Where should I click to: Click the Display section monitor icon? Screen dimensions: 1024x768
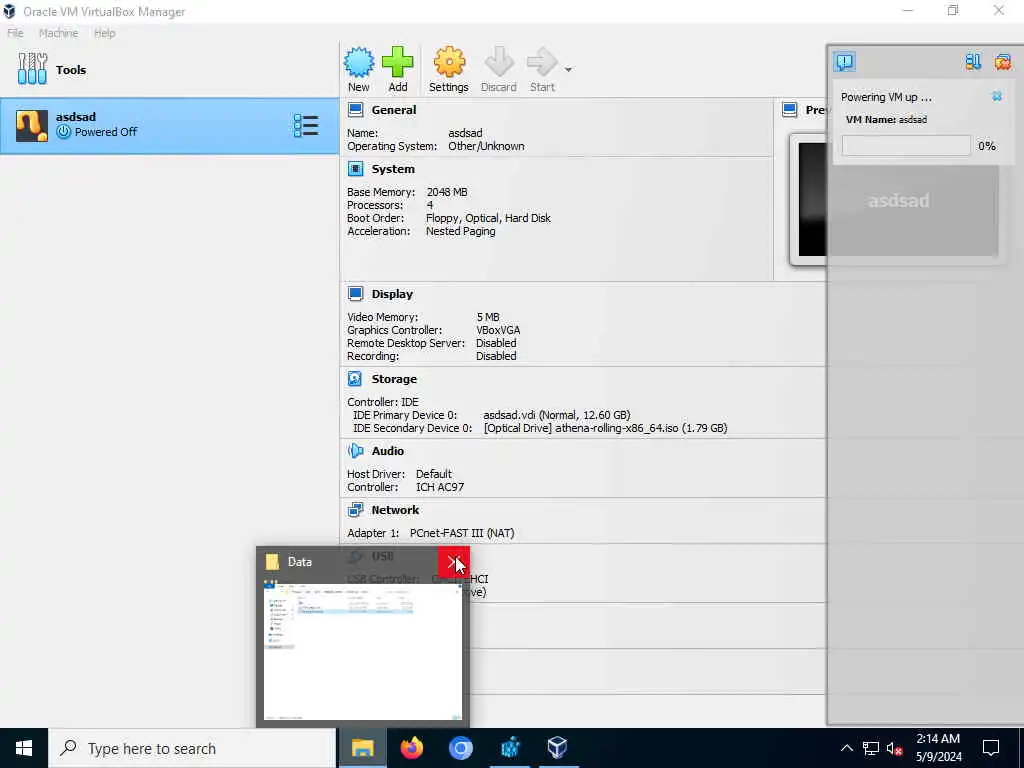point(355,294)
